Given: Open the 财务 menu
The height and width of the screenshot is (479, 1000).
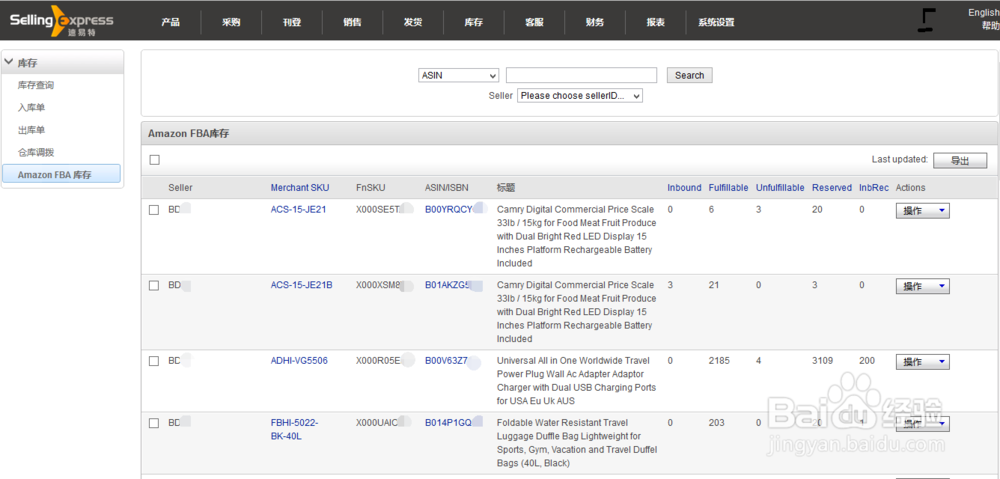Looking at the screenshot, I should 595,22.
